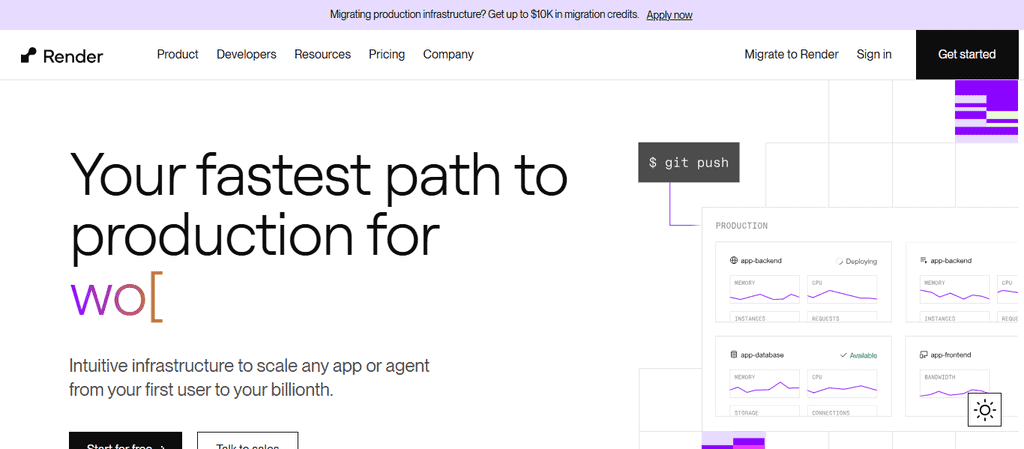Open the Developers menu
This screenshot has height=449, width=1024.
246,55
